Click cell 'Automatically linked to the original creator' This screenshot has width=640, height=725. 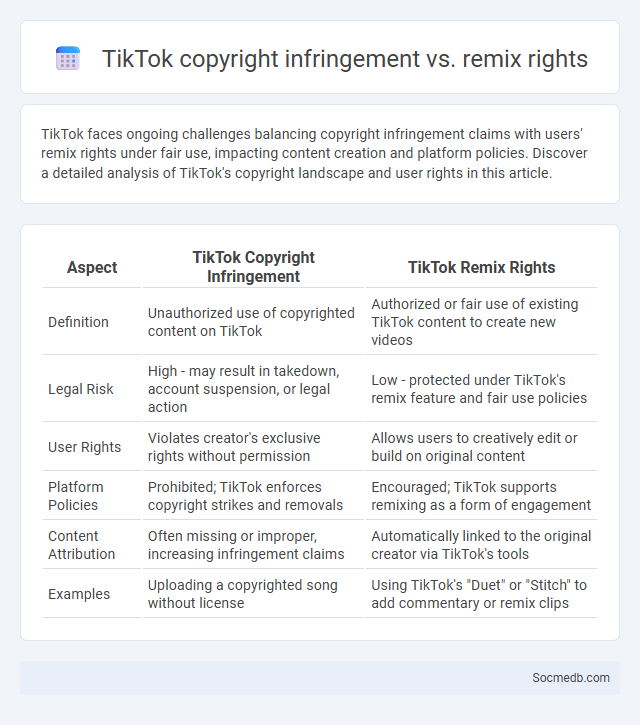pyautogui.click(x=481, y=545)
